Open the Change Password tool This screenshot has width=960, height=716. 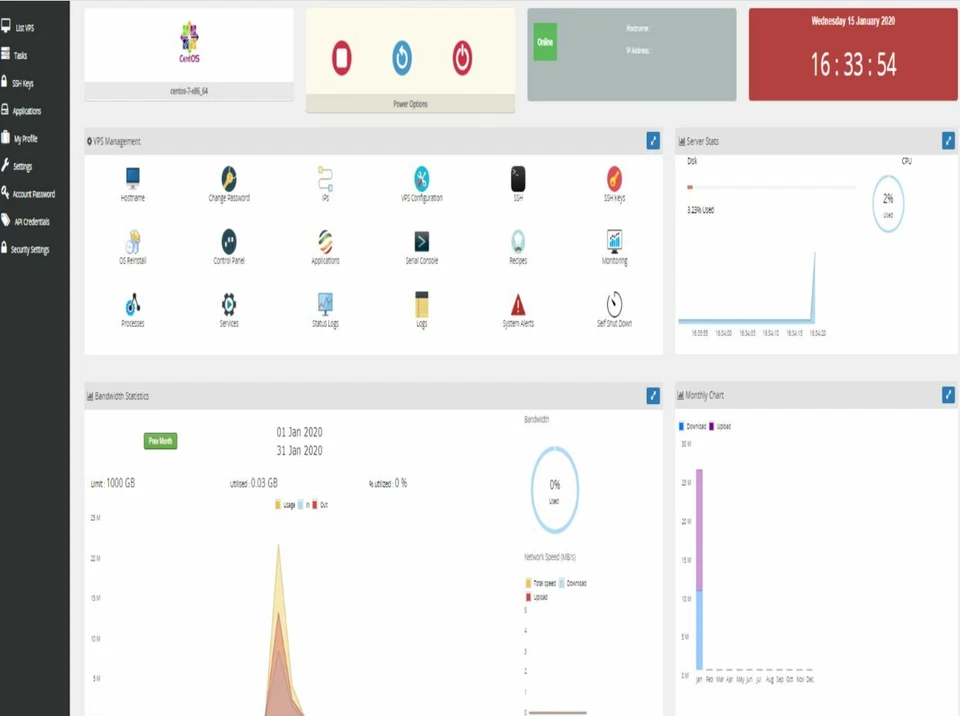click(228, 180)
